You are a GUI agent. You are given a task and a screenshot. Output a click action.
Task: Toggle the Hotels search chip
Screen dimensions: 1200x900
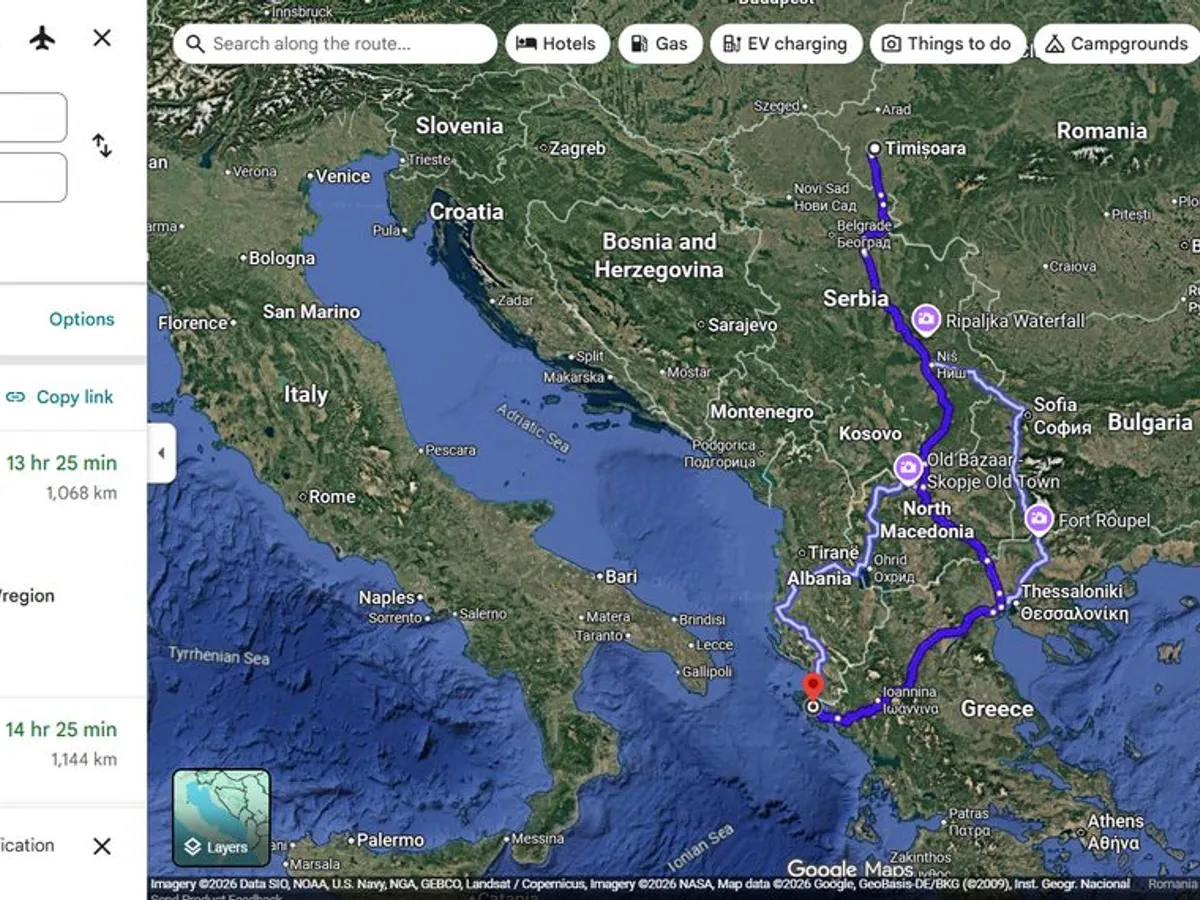(557, 44)
